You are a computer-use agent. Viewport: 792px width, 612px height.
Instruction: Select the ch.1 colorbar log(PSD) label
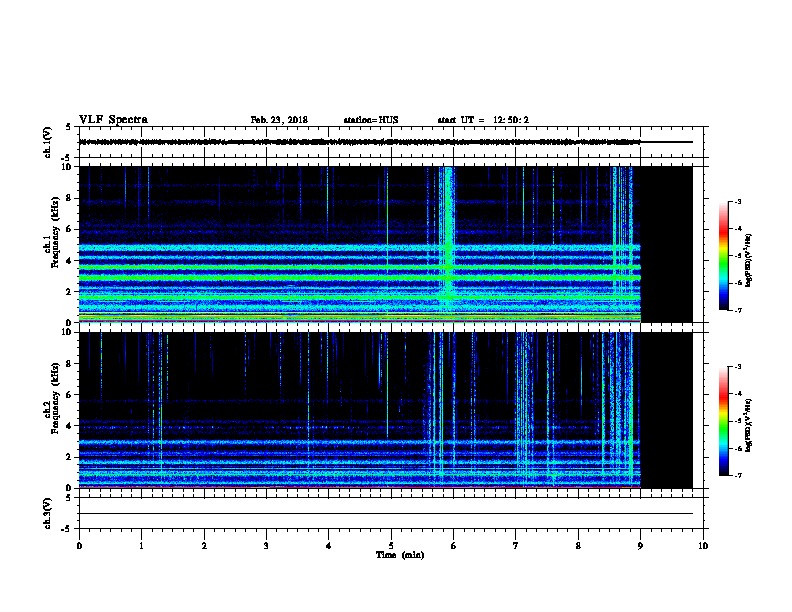click(748, 260)
